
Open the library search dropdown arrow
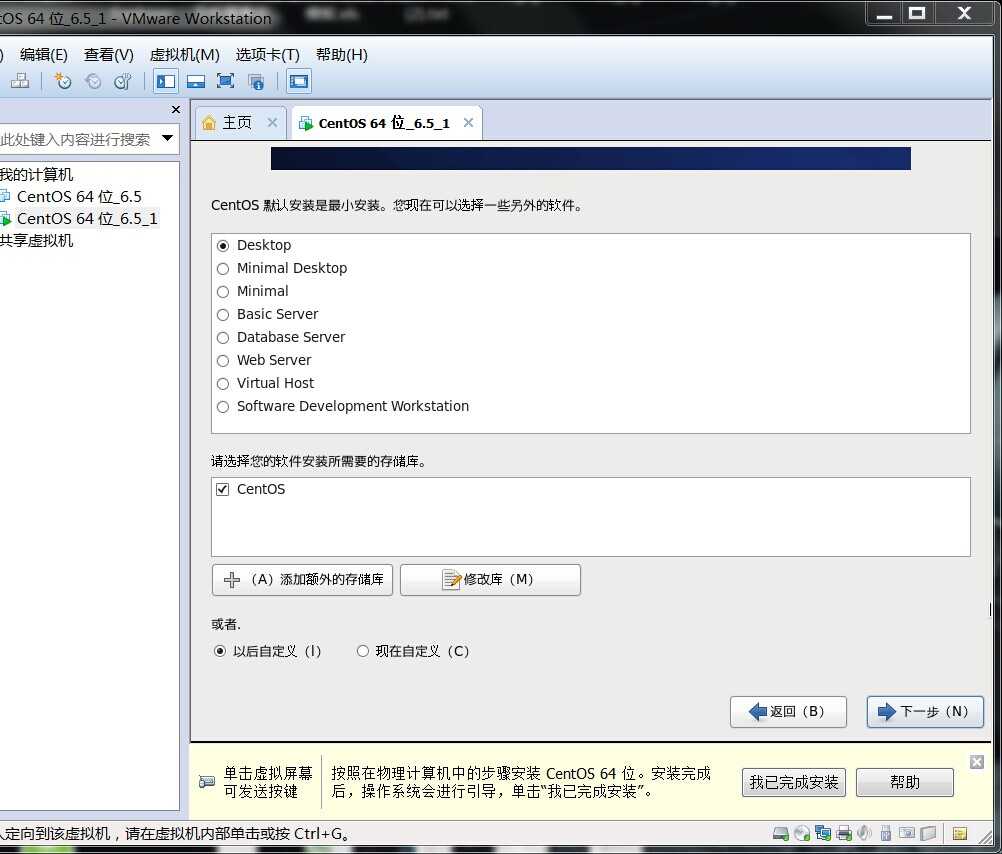coord(167,138)
